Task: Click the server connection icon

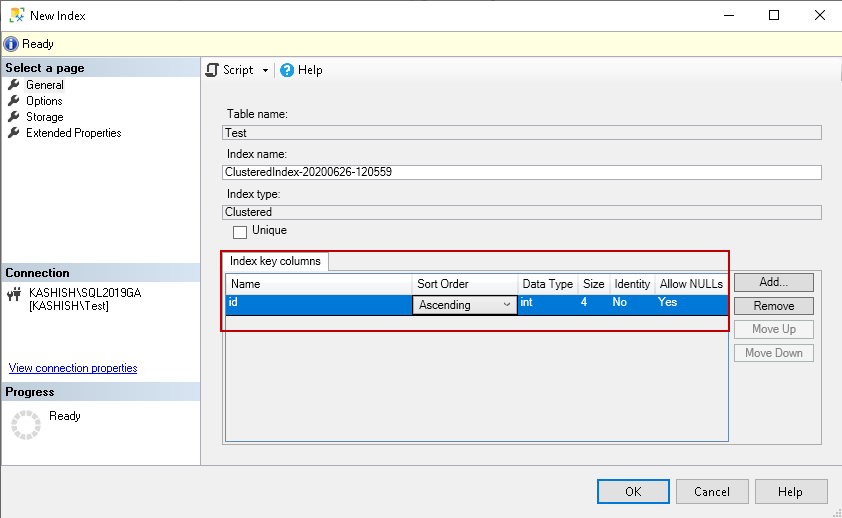Action: [x=14, y=294]
